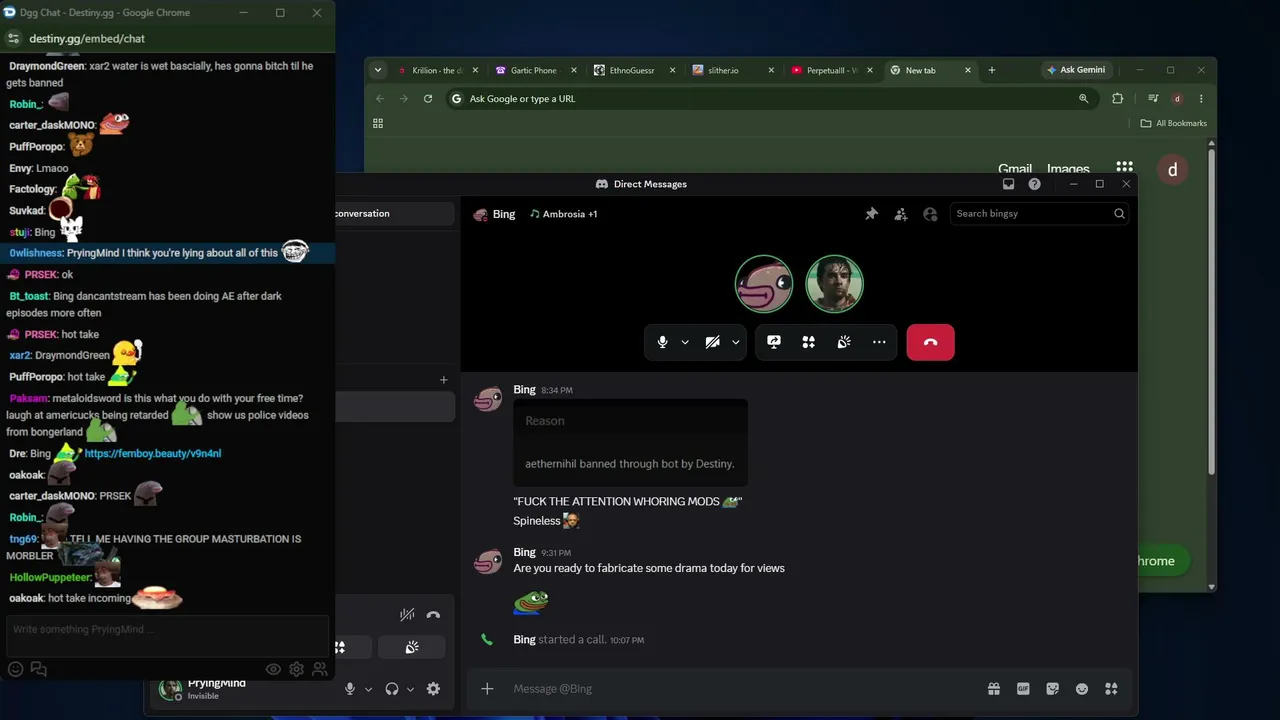The width and height of the screenshot is (1280, 720).
Task: Click the second caller's avatar in call
Action: (x=834, y=284)
